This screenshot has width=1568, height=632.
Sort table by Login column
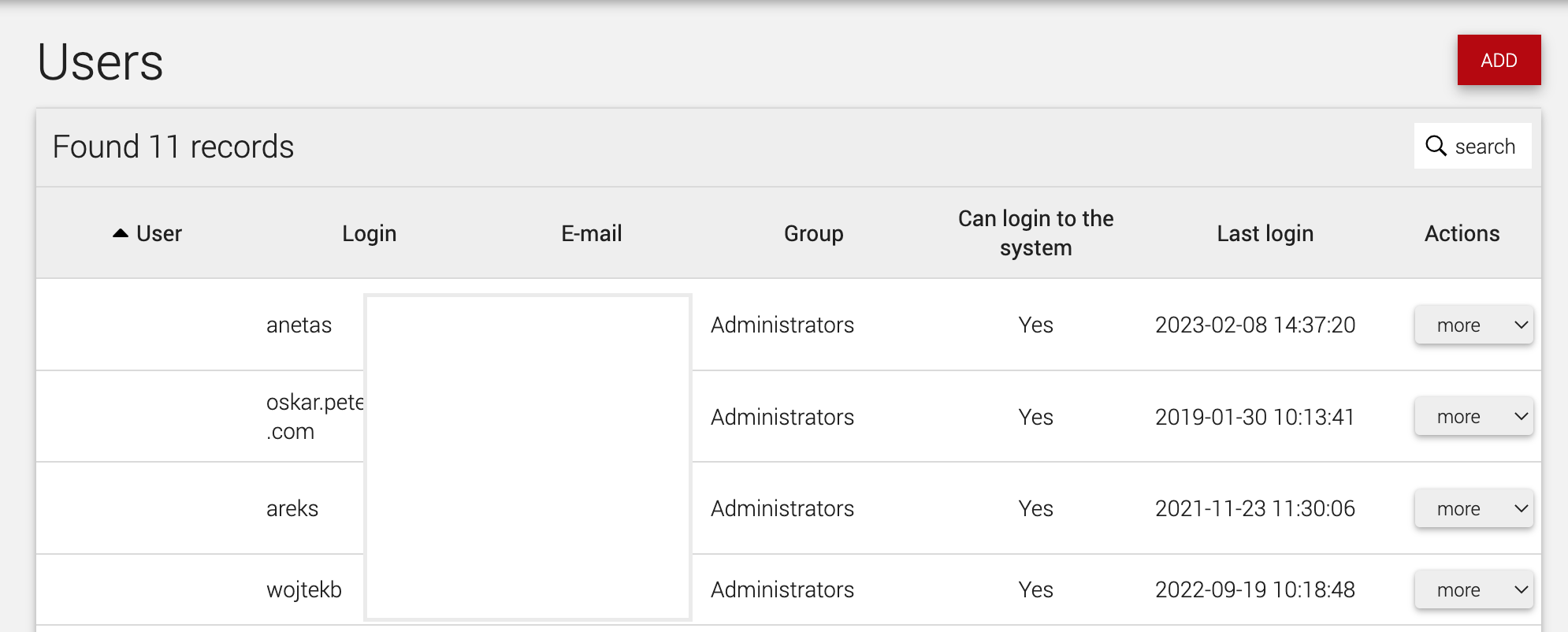[x=369, y=233]
